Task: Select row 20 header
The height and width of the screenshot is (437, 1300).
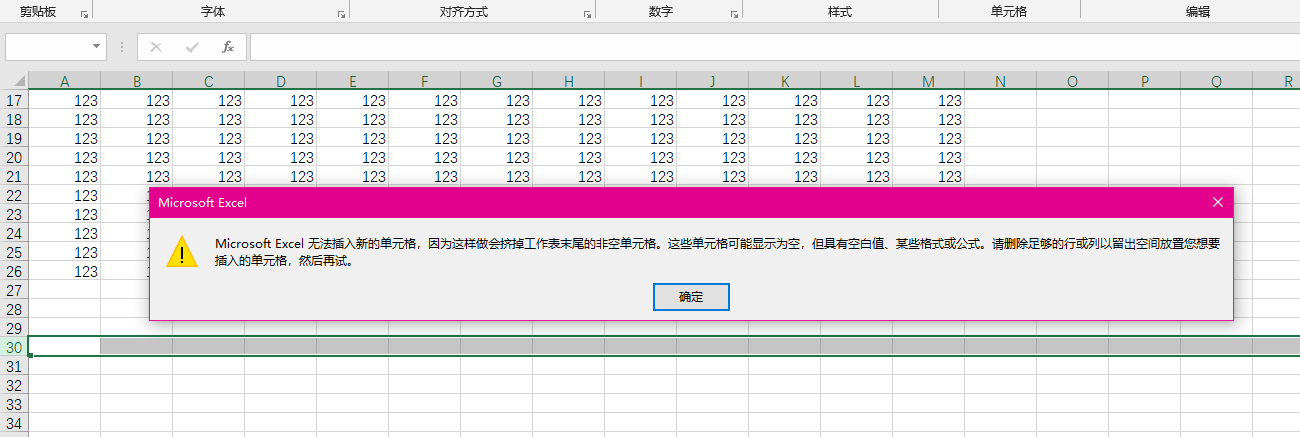Action: (x=14, y=157)
